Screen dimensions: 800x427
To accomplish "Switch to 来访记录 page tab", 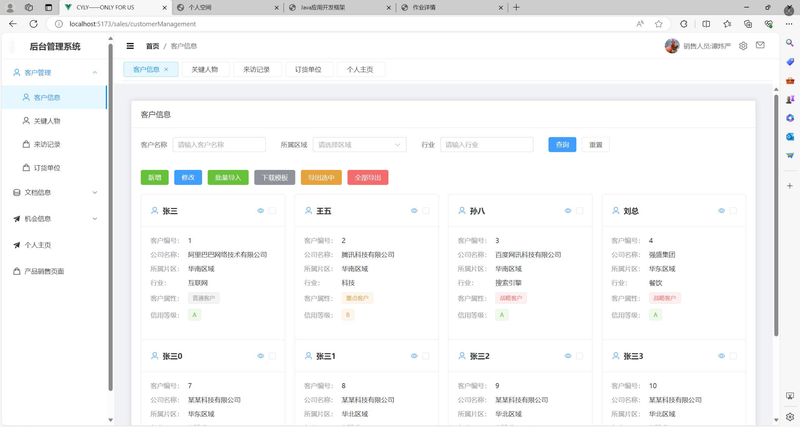I will tap(257, 69).
